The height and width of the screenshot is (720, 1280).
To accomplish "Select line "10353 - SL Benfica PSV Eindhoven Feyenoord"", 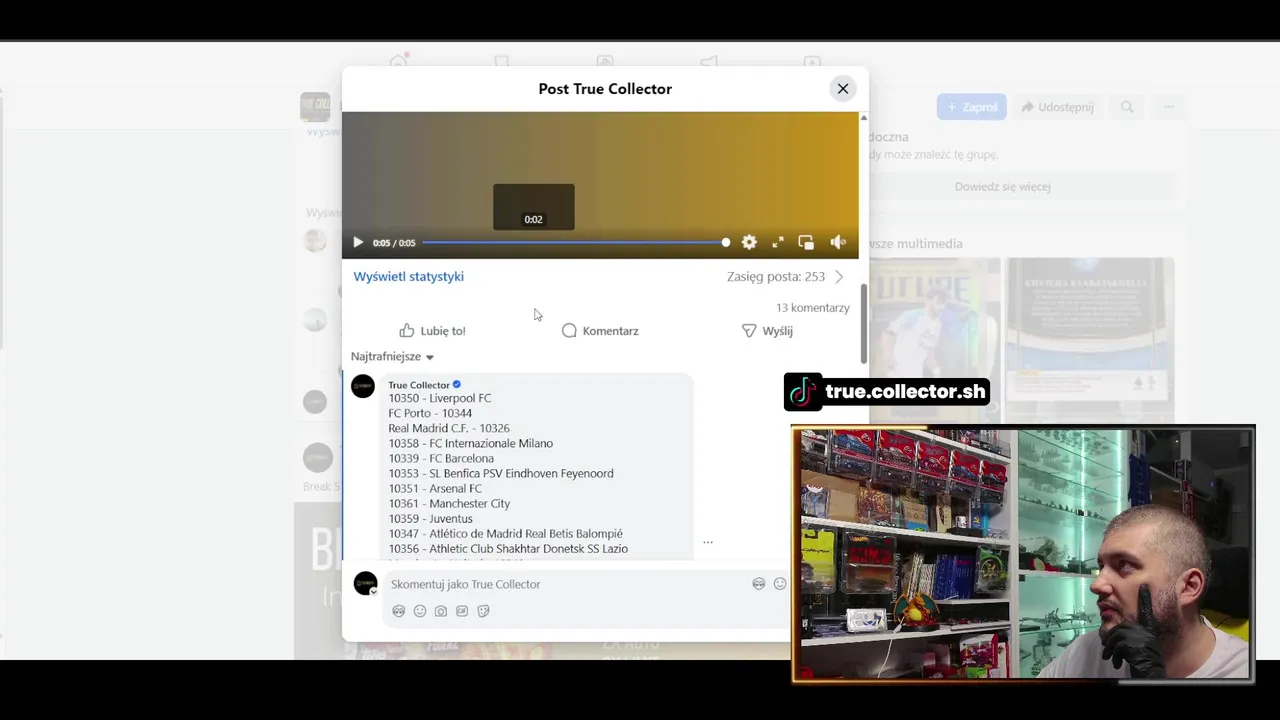I will (501, 473).
